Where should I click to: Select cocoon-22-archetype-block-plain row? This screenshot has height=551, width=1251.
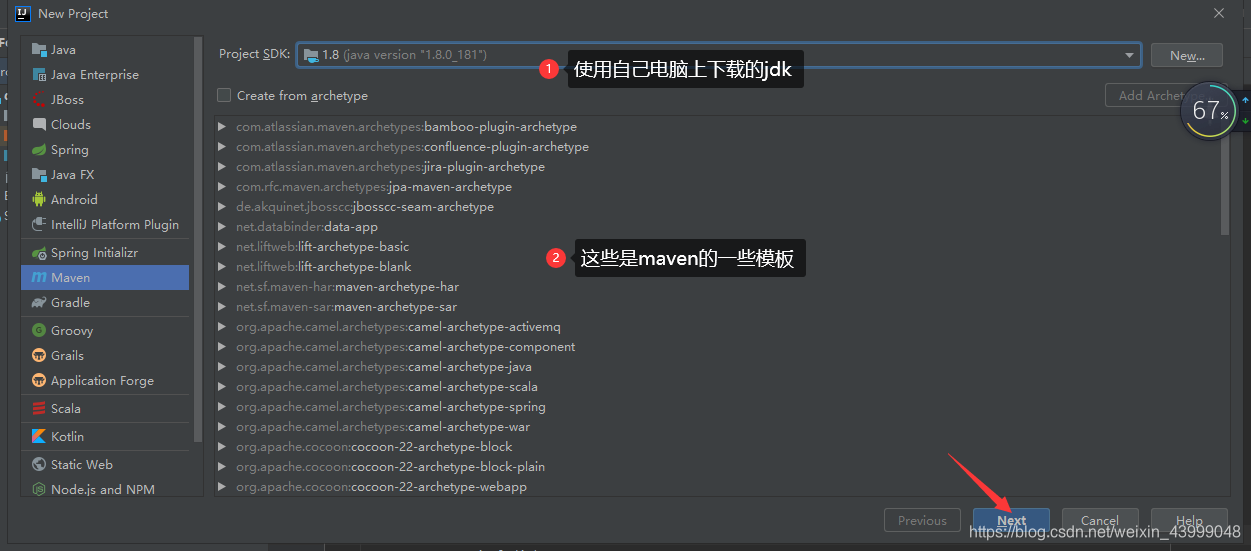point(718,467)
